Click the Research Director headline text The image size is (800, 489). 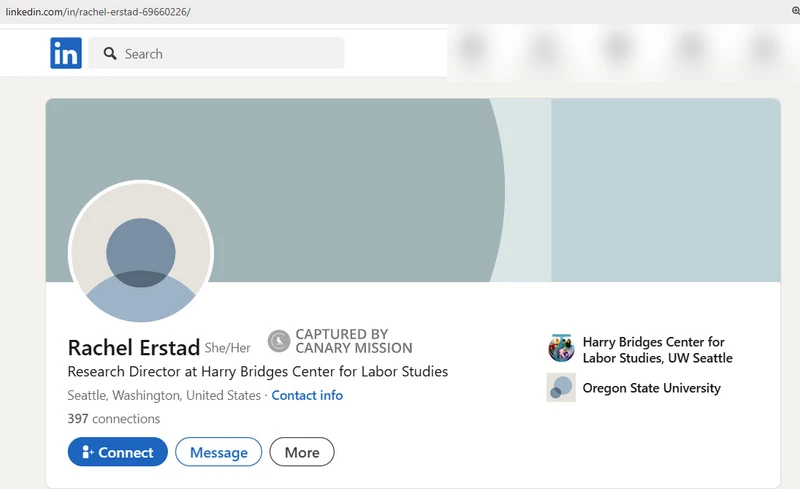258,372
